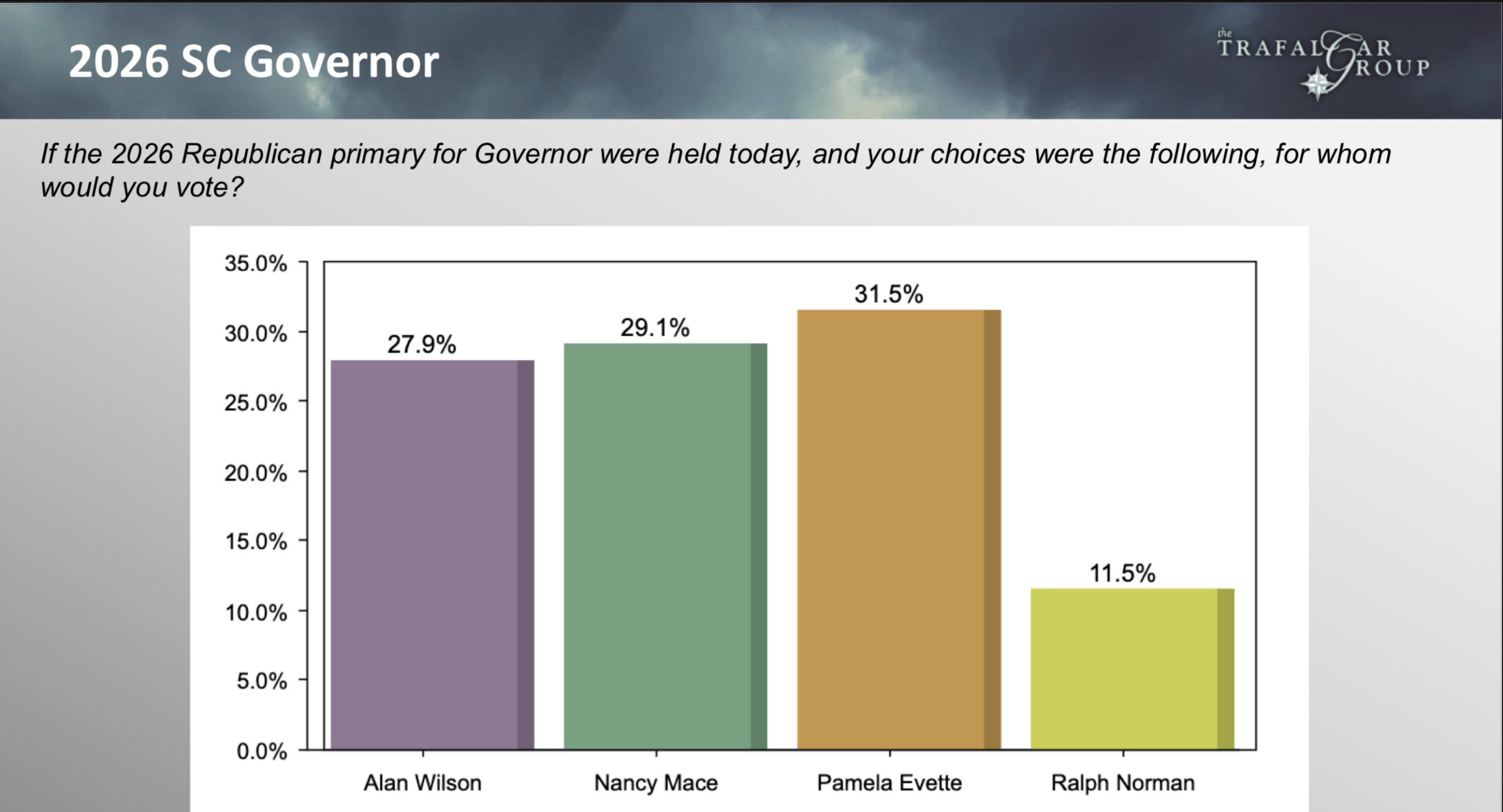
Task: Click the poll question text
Action: point(716,170)
